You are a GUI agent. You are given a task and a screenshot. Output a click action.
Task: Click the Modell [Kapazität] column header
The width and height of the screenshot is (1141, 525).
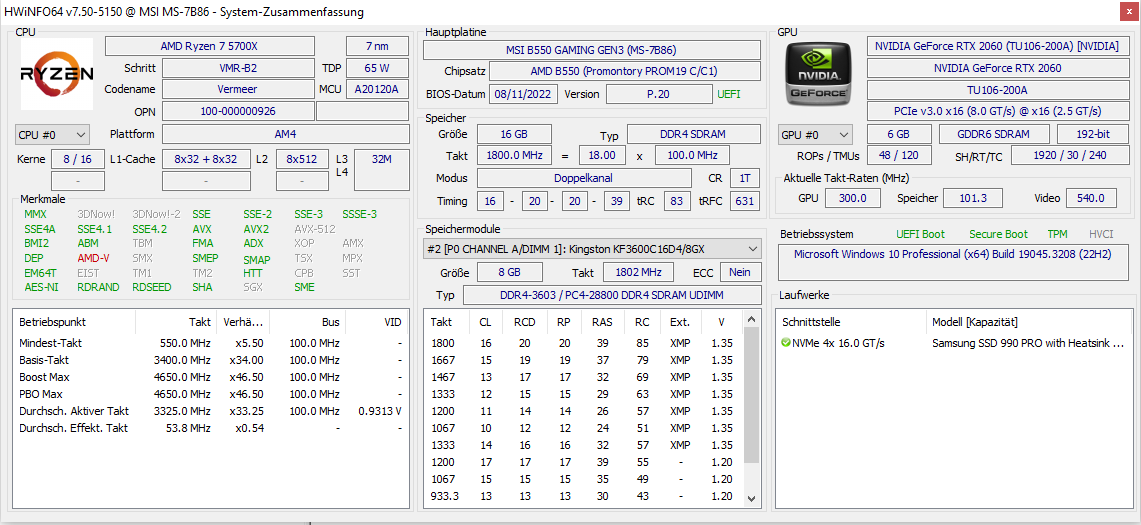1030,322
